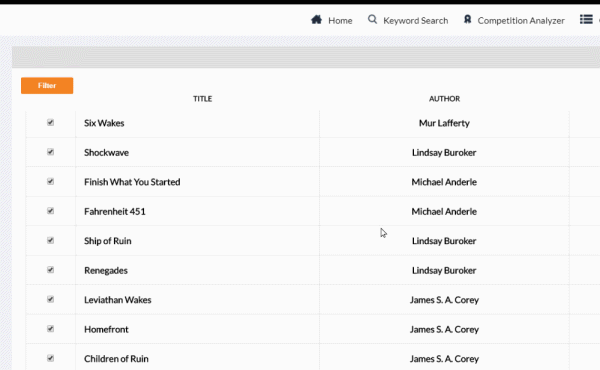Click author Mur Lafferty cell
600x370 pixels.
(444, 123)
